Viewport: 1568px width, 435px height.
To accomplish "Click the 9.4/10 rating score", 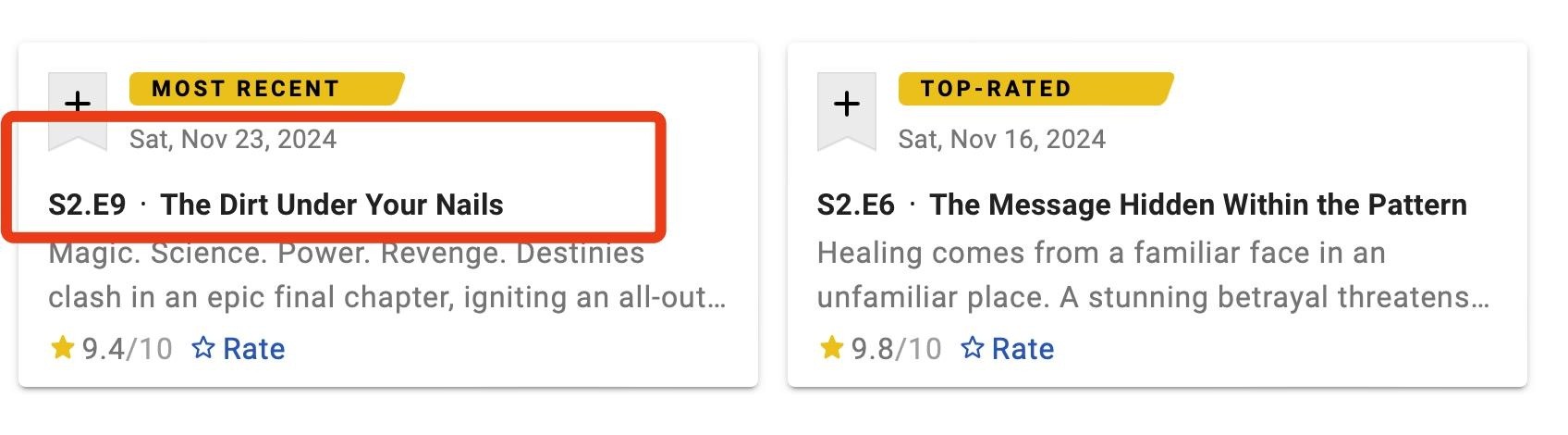I will coord(128,349).
